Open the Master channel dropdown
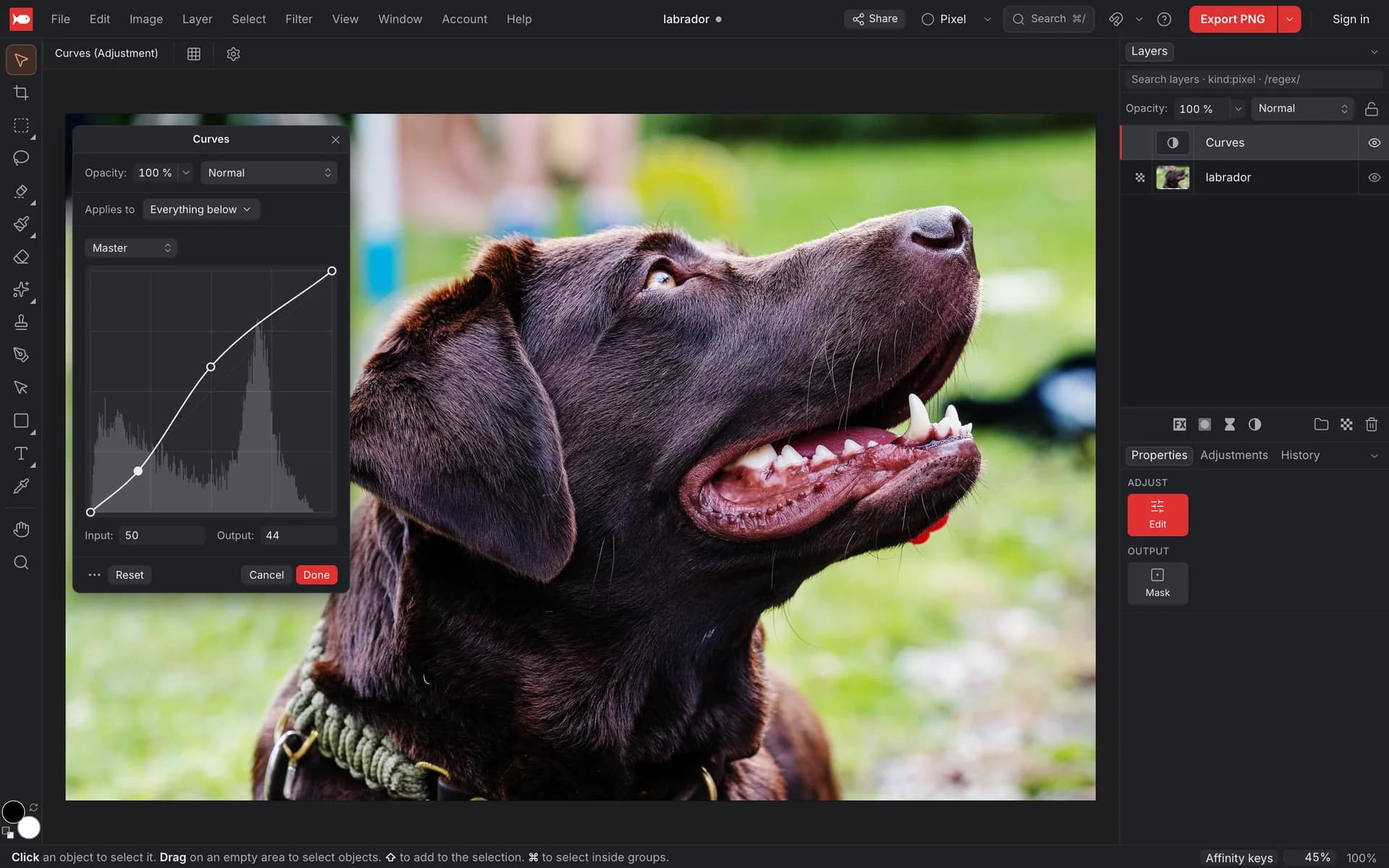 point(131,248)
